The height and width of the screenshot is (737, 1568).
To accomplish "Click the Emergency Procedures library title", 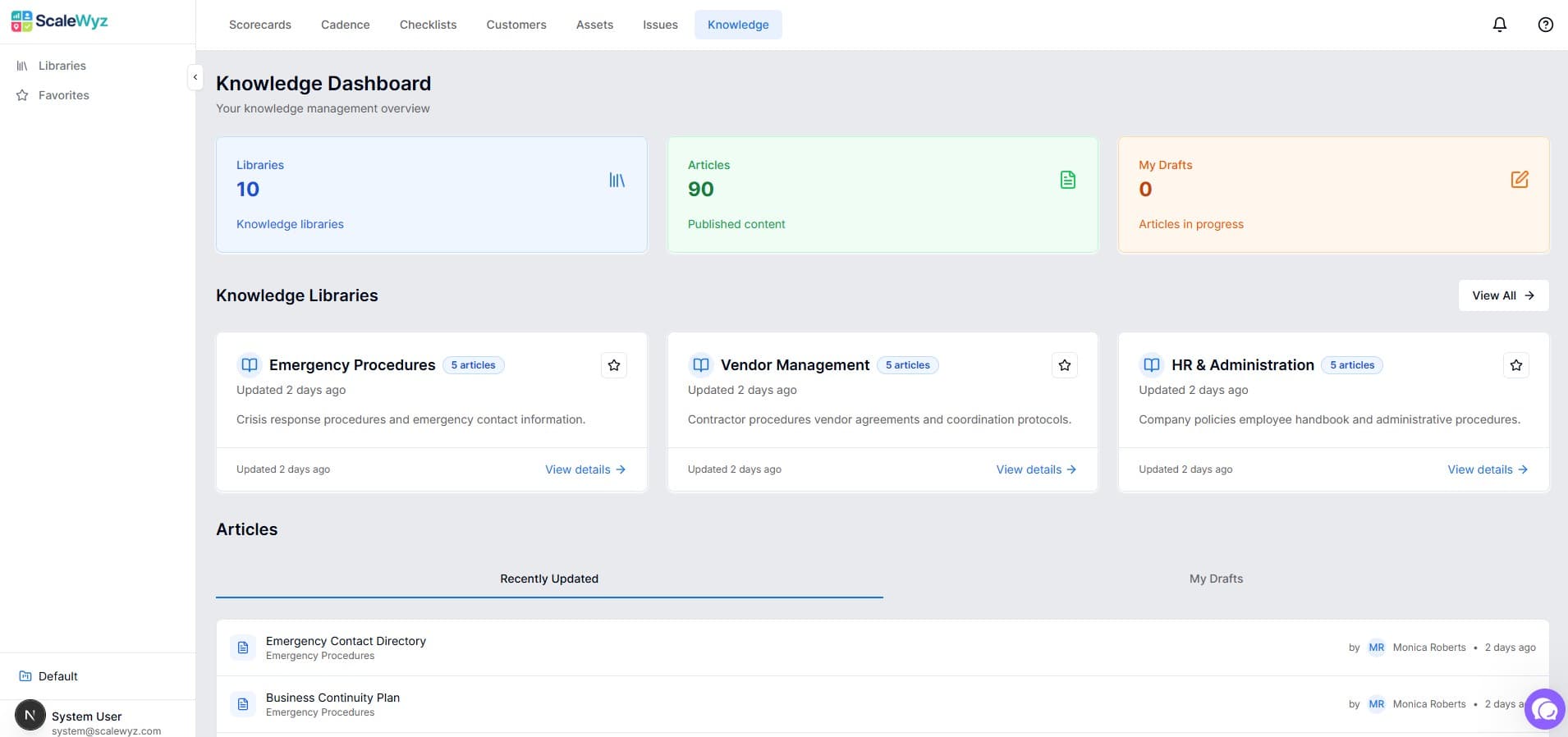I will point(352,365).
